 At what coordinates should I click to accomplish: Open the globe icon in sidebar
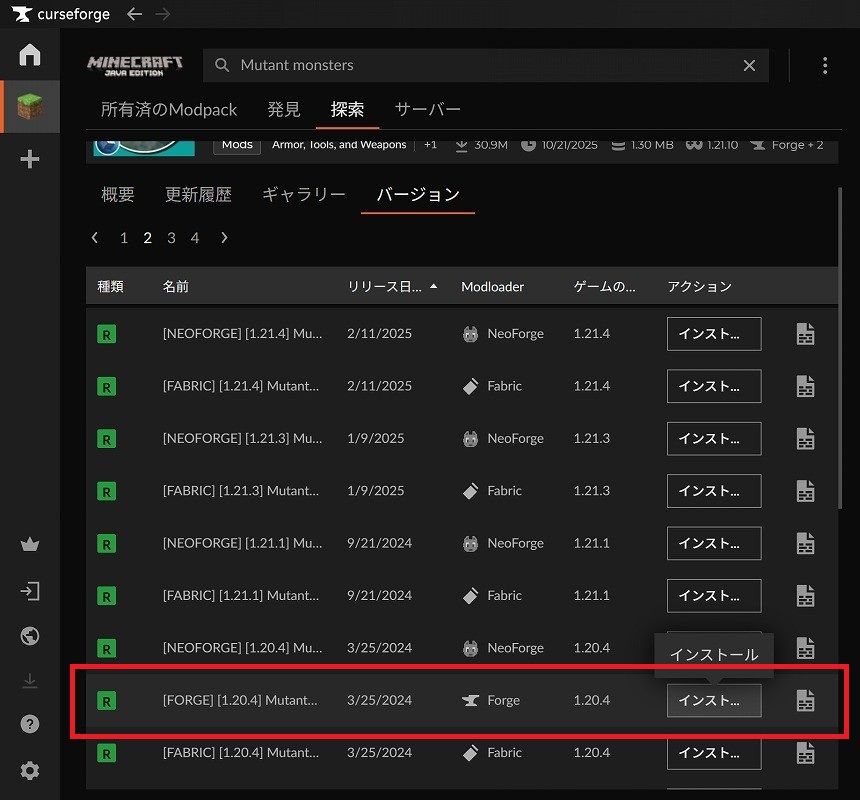click(x=30, y=636)
